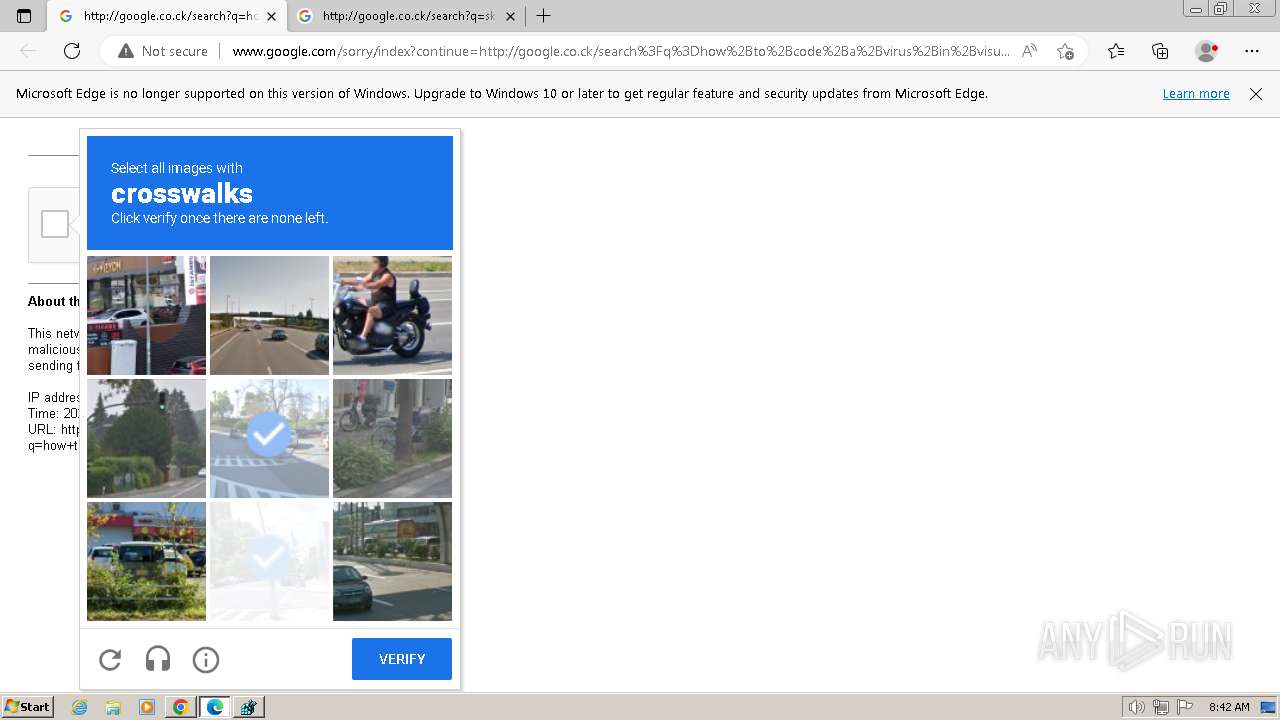Click the fading checked bottom-middle tile
Image resolution: width=1280 pixels, height=720 pixels.
click(x=269, y=561)
